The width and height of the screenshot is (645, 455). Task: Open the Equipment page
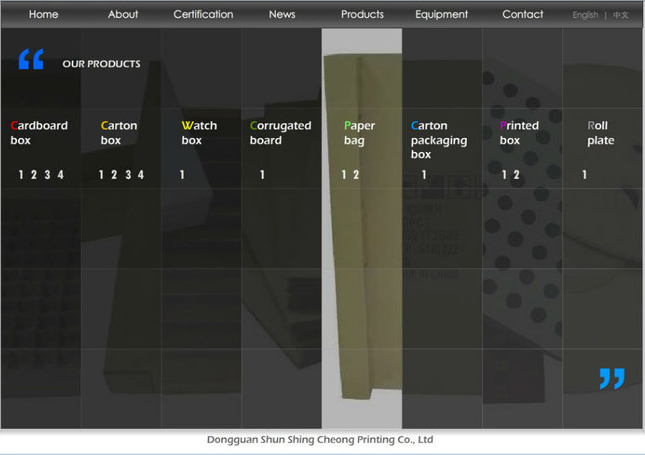(441, 14)
